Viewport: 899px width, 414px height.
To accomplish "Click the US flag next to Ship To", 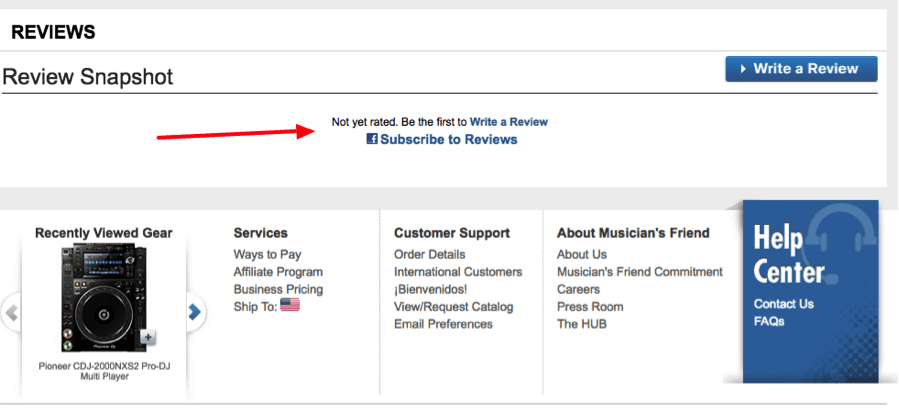I will tap(290, 305).
